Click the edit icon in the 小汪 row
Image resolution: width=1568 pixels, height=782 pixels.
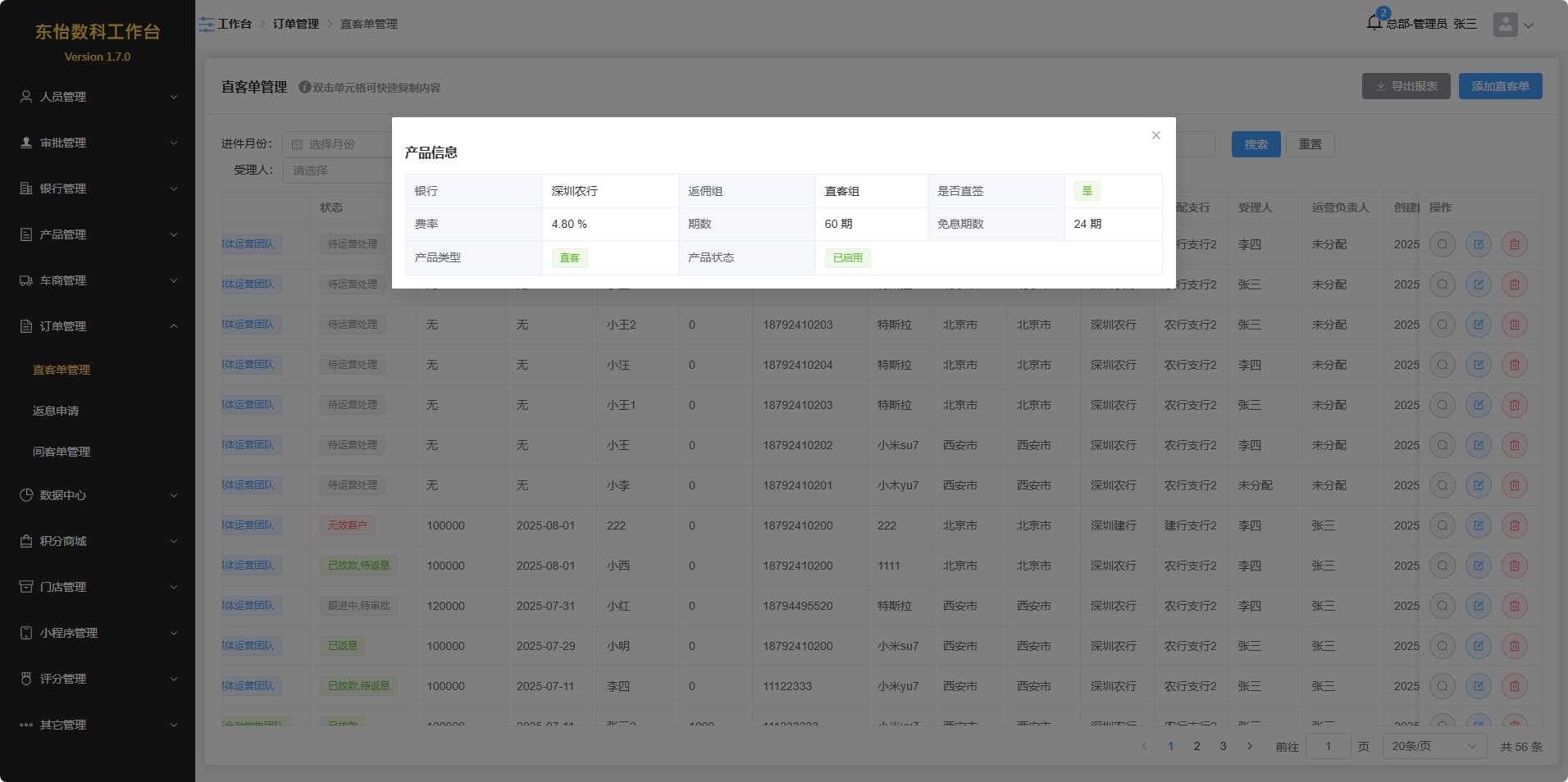pos(1478,365)
